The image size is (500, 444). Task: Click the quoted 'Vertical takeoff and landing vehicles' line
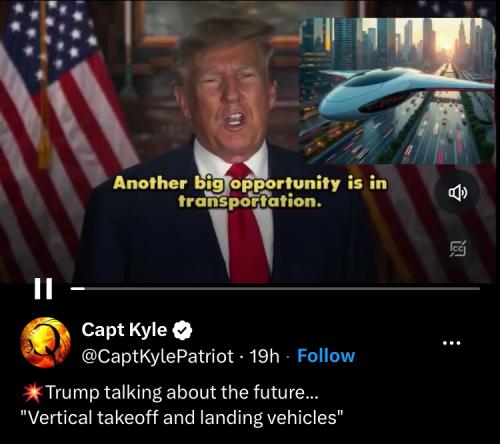click(182, 417)
